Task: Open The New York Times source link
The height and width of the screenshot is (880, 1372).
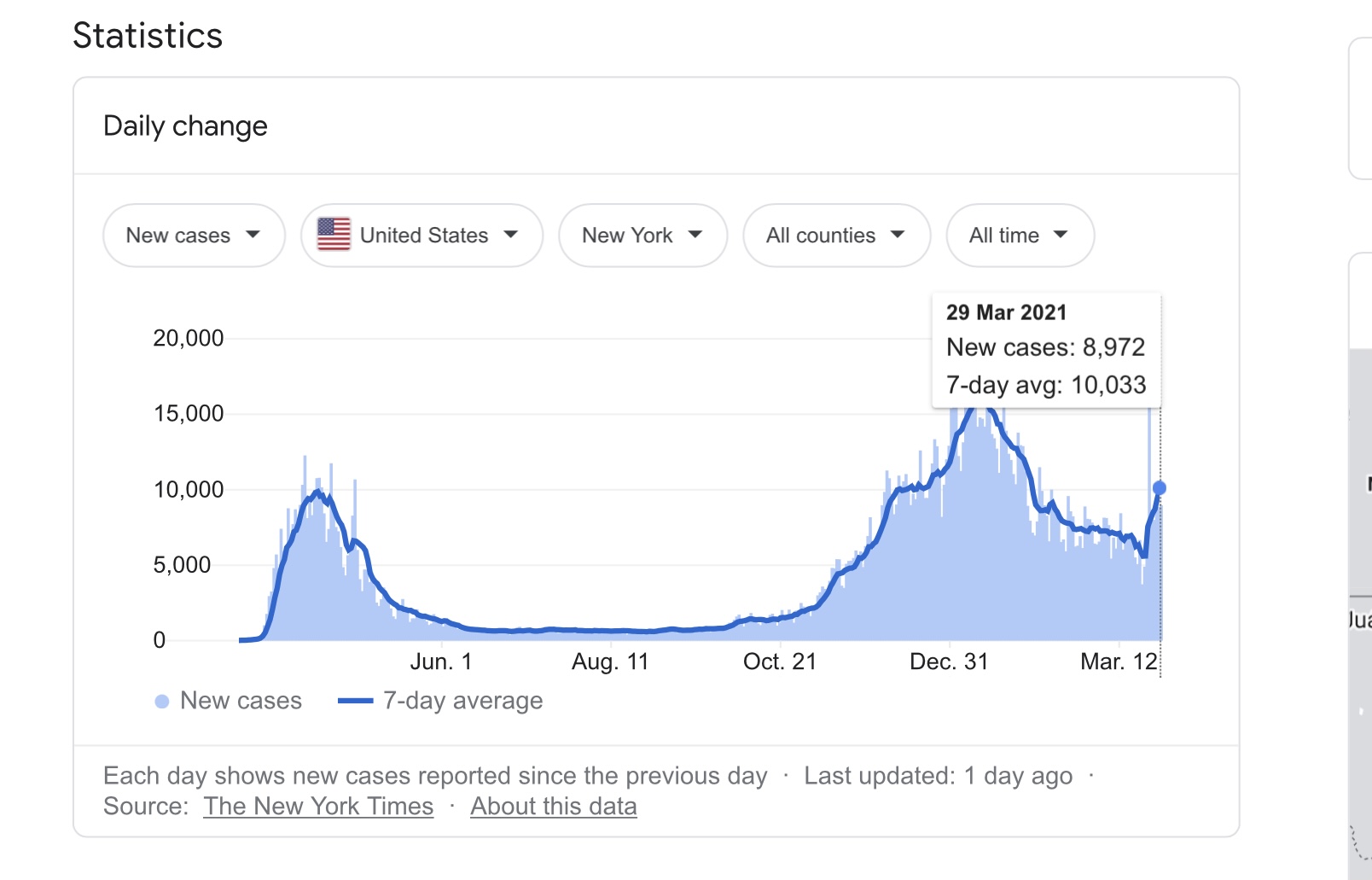Action: tap(318, 807)
